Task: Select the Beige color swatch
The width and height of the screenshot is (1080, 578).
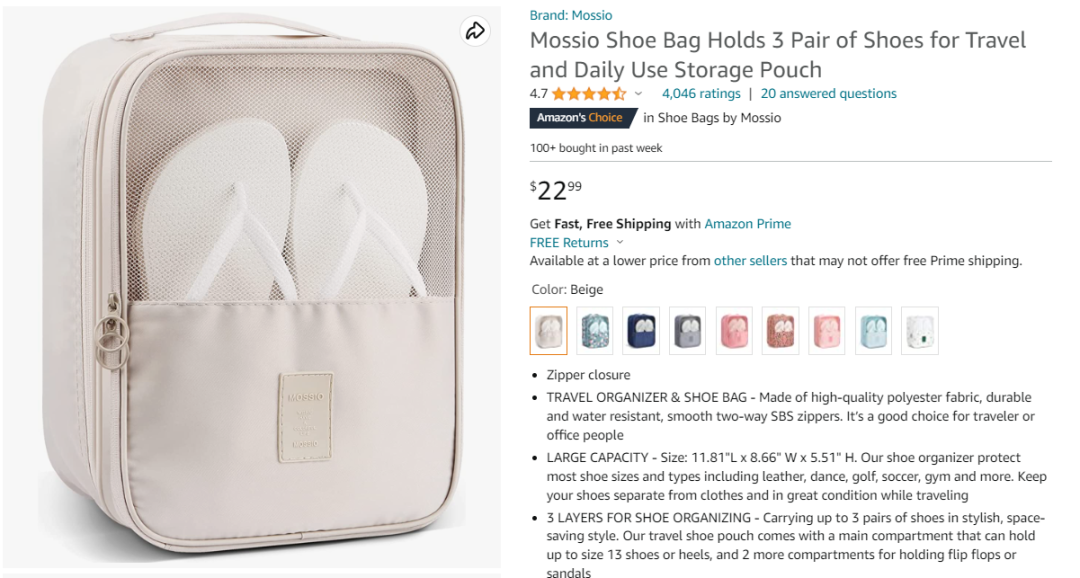Action: pyautogui.click(x=548, y=331)
